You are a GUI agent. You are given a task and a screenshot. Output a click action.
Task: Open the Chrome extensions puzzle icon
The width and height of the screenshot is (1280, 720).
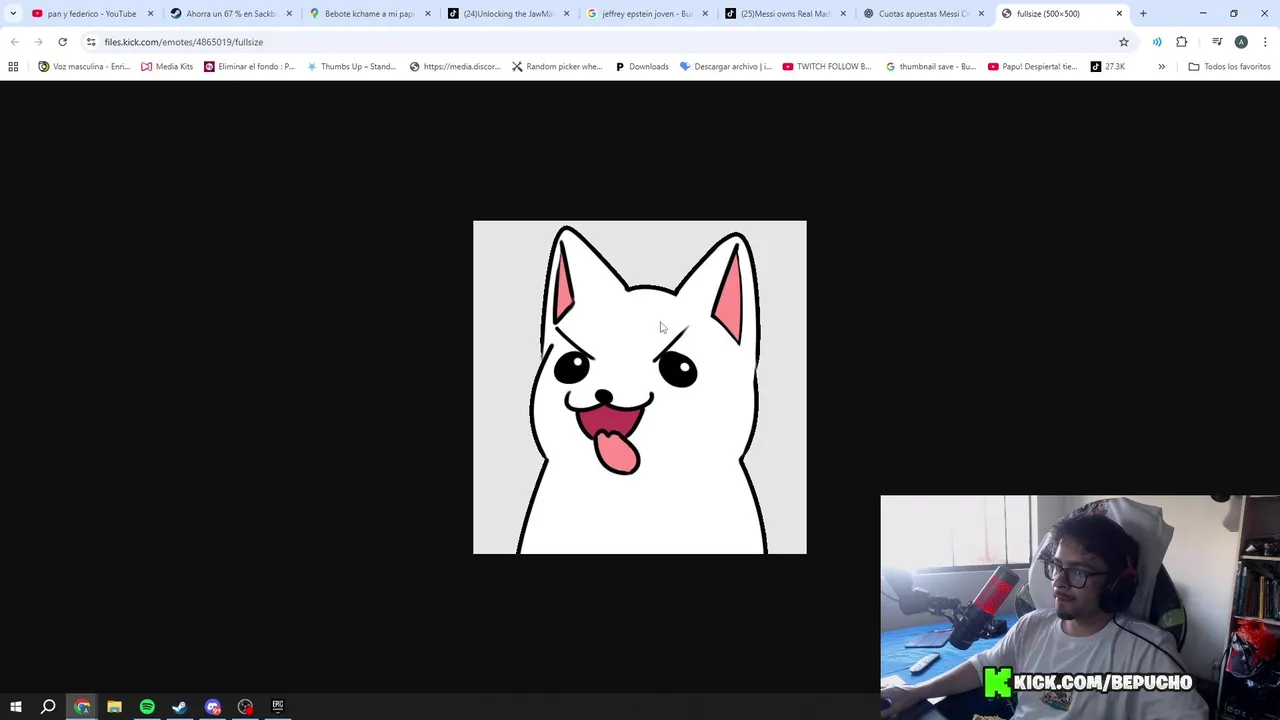(1182, 42)
